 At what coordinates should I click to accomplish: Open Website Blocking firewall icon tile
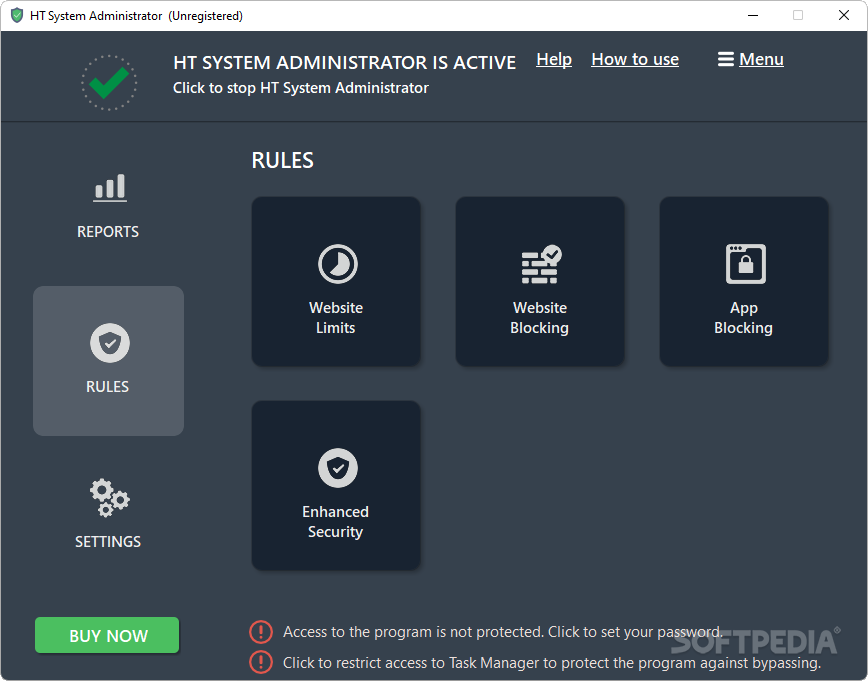coord(541,264)
